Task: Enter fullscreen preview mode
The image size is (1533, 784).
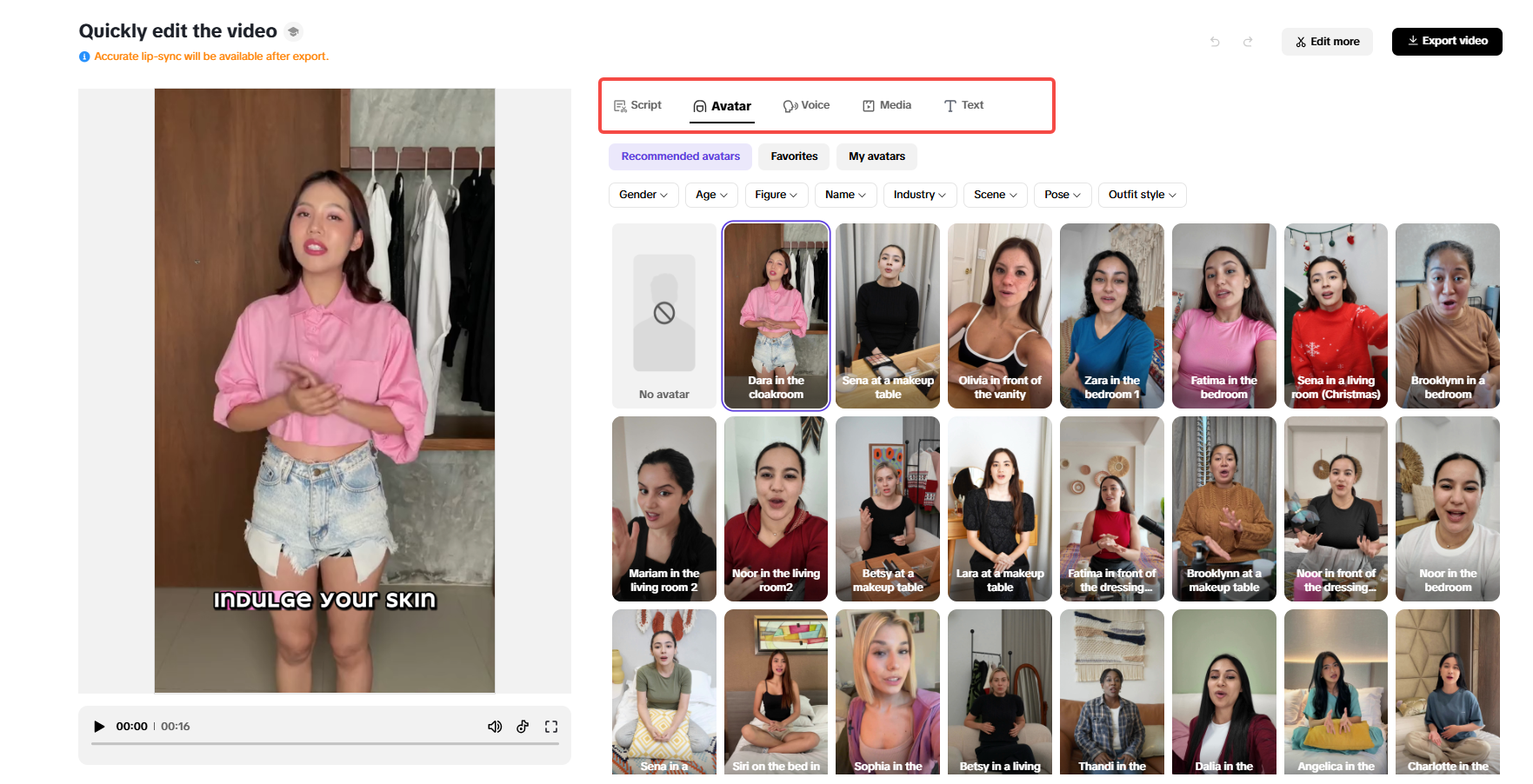Action: pyautogui.click(x=551, y=727)
